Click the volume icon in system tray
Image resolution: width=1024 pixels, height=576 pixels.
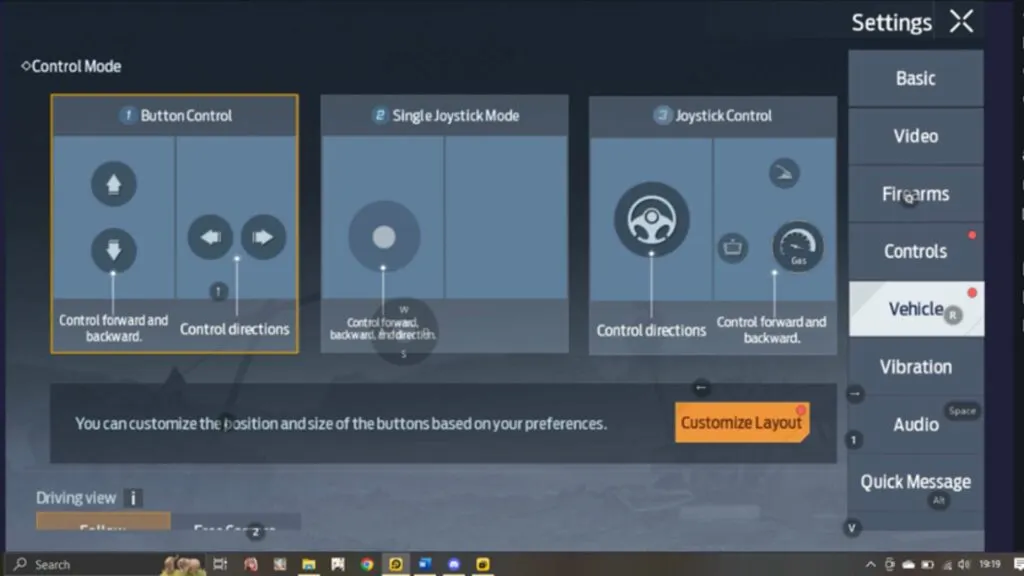pyautogui.click(x=964, y=564)
